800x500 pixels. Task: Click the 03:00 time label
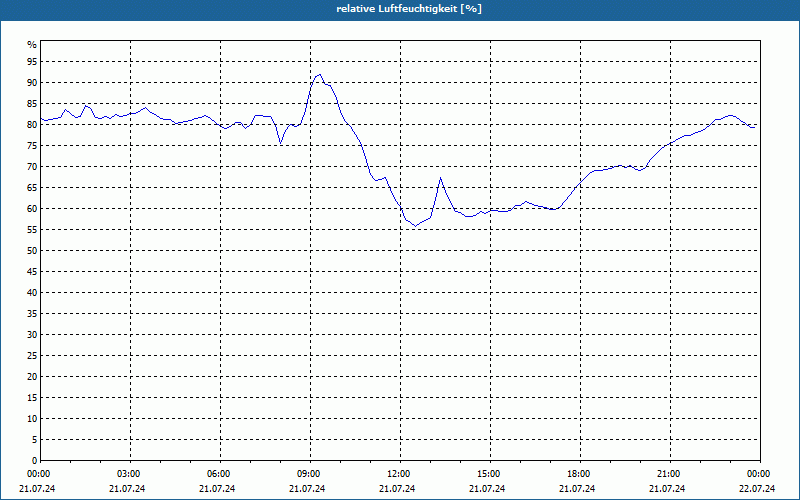coord(131,474)
